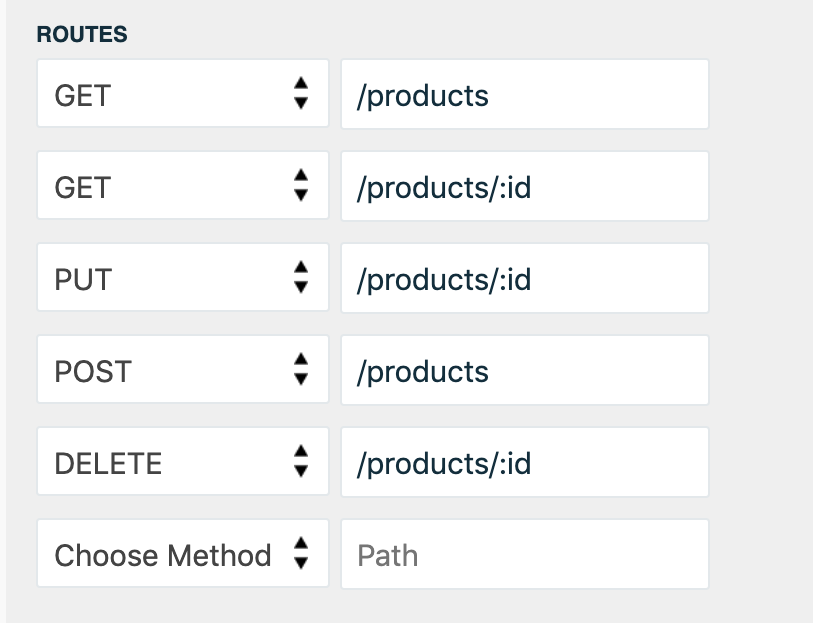Click the arrows icon beside POST
Viewport: 813px width, 623px height.
(x=300, y=371)
